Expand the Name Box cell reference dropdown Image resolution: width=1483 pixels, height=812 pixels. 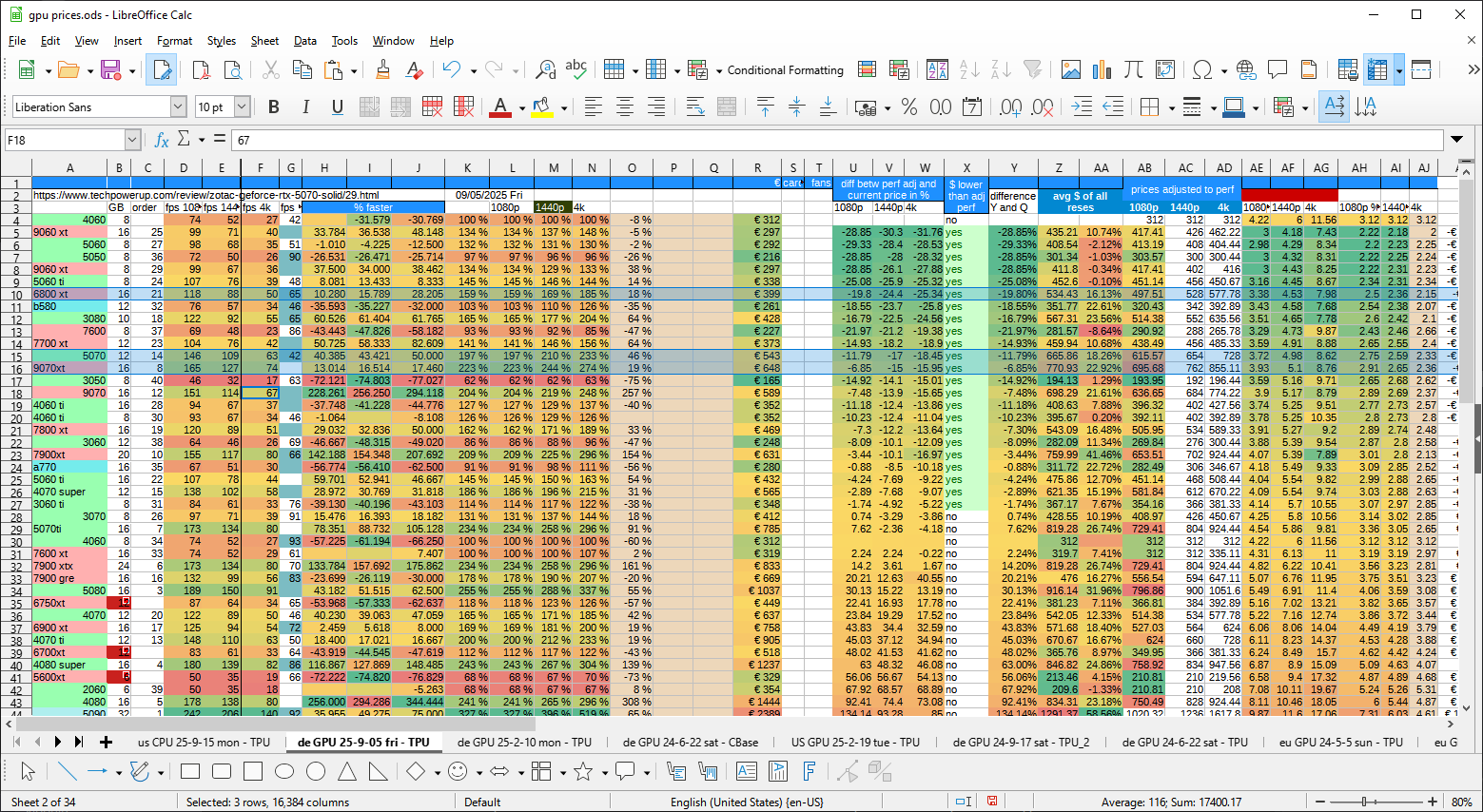[132, 140]
